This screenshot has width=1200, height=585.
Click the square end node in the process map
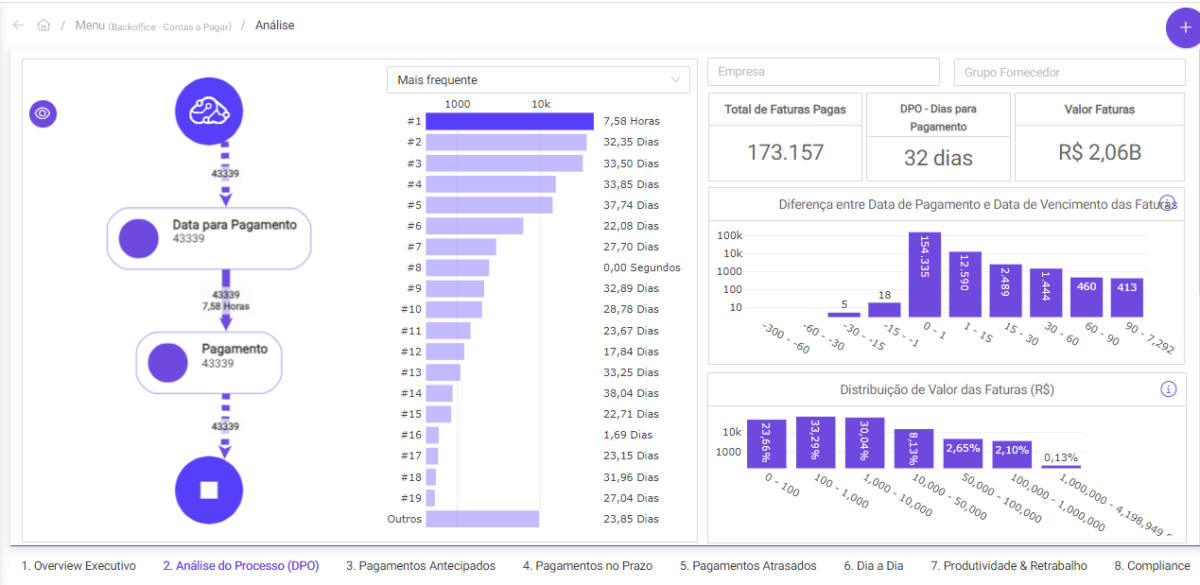coord(209,490)
